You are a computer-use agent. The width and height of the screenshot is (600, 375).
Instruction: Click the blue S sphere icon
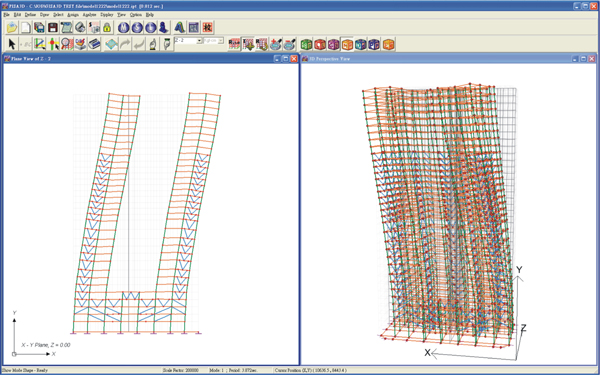137,28
